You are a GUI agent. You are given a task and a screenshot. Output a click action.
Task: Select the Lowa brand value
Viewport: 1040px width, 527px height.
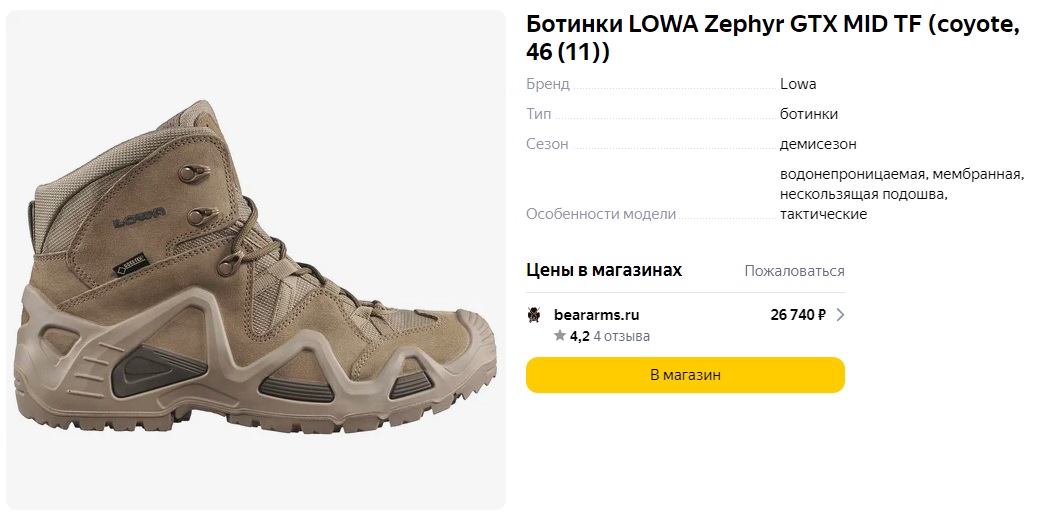coord(798,84)
